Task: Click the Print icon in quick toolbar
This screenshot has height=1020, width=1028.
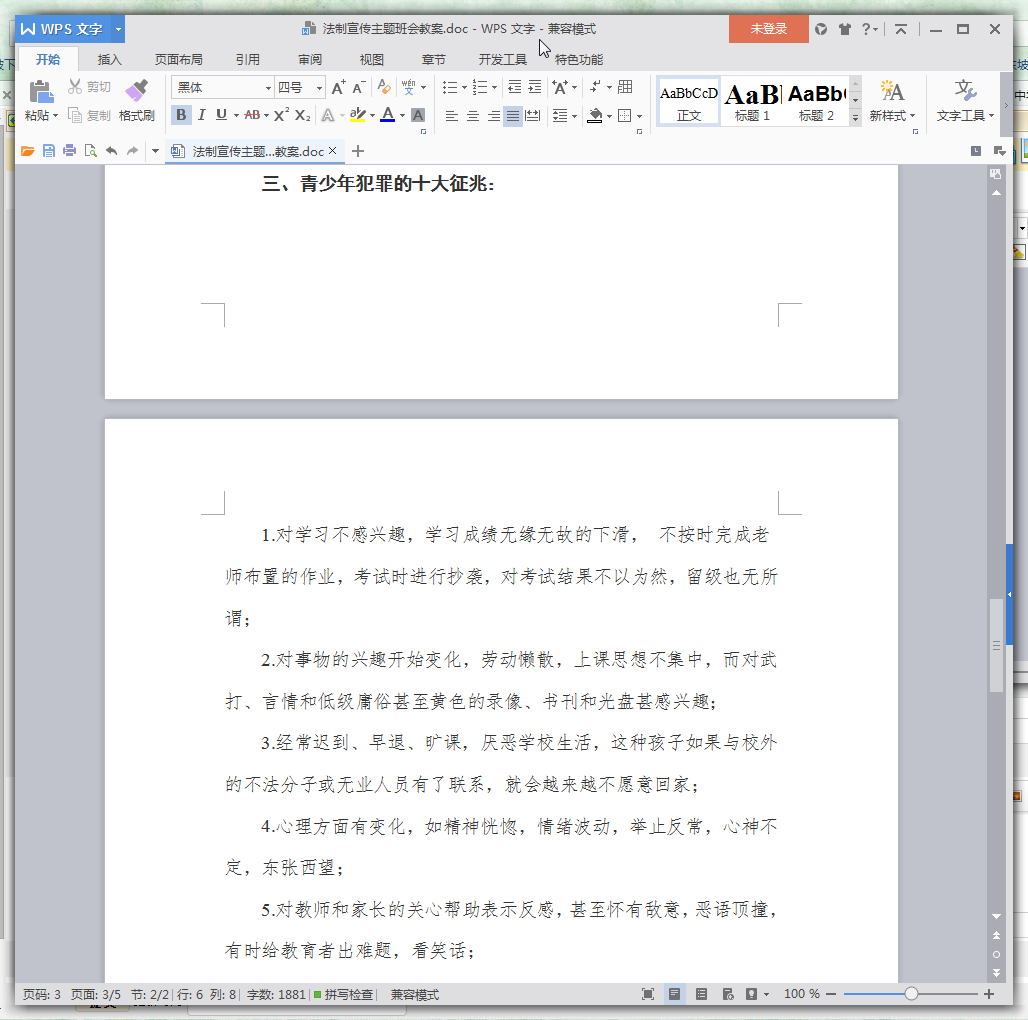Action: point(69,151)
